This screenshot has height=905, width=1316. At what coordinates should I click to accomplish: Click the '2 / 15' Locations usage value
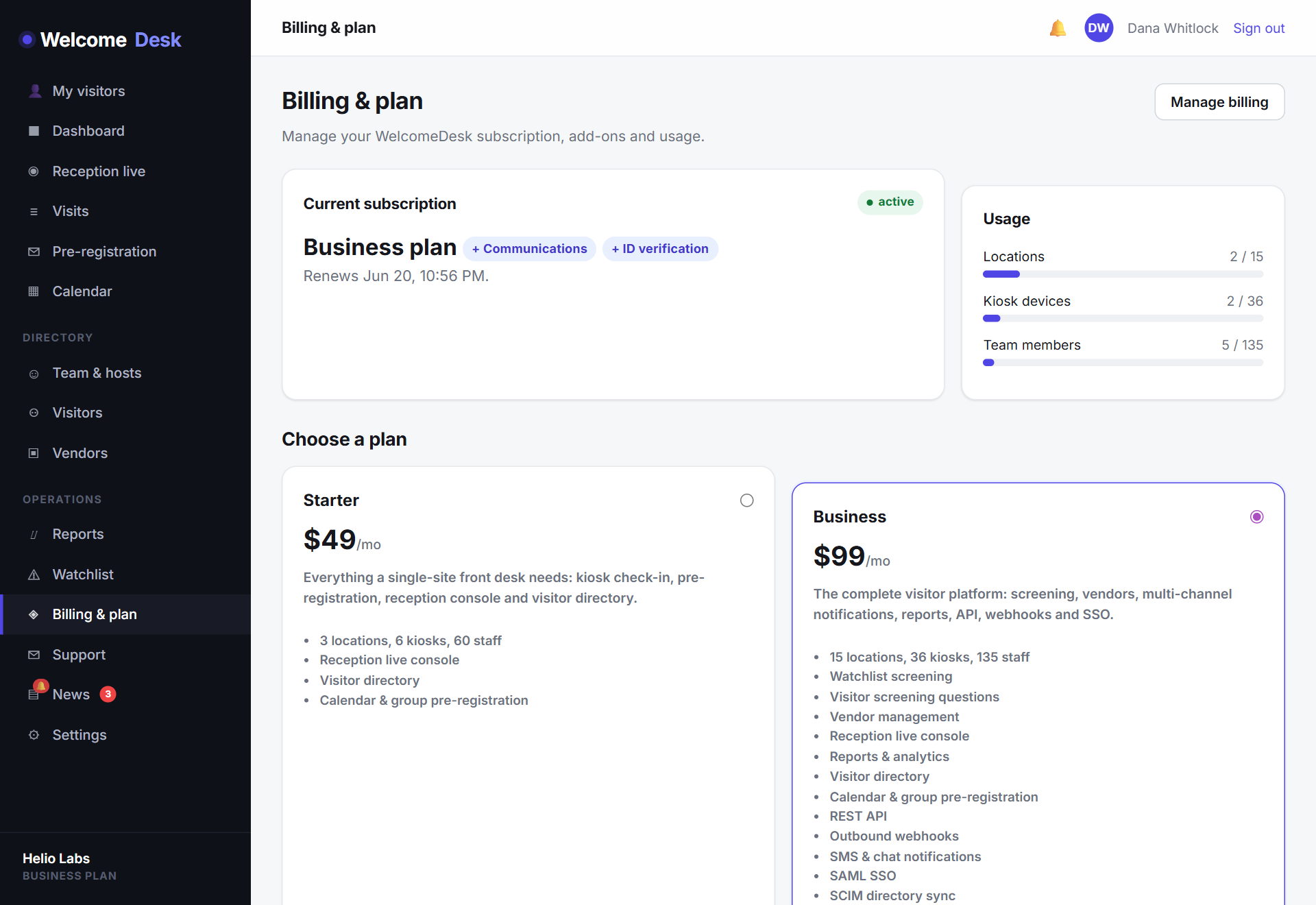[x=1246, y=256]
